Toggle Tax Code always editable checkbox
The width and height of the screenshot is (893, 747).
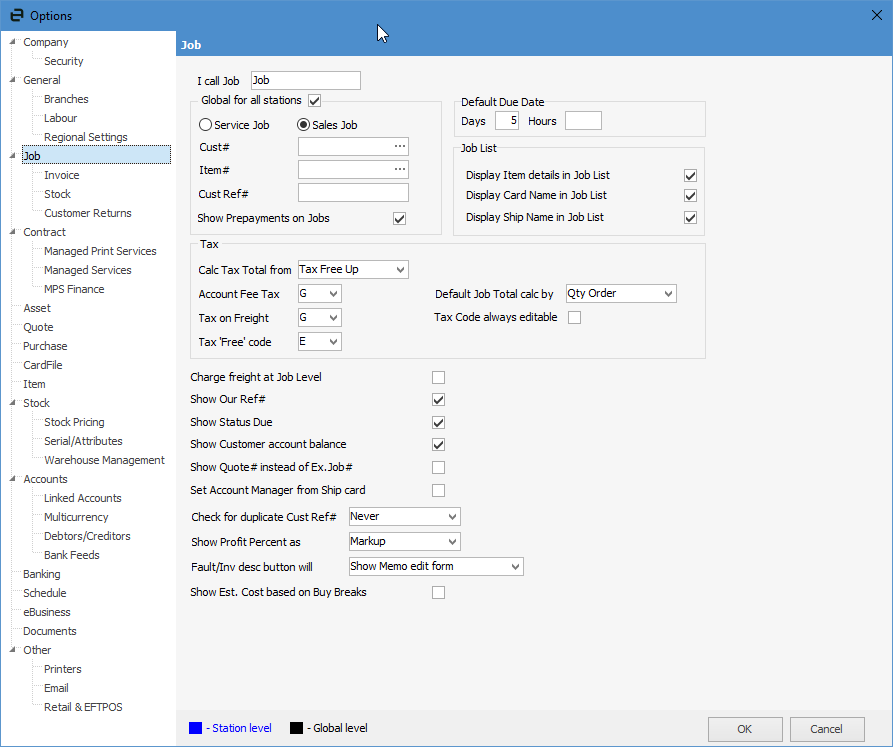tap(575, 318)
